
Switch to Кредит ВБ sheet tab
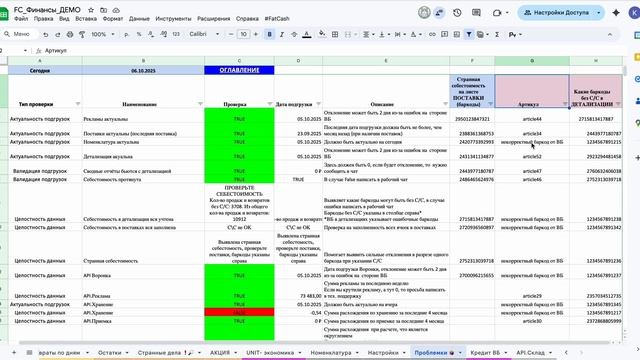click(485, 352)
